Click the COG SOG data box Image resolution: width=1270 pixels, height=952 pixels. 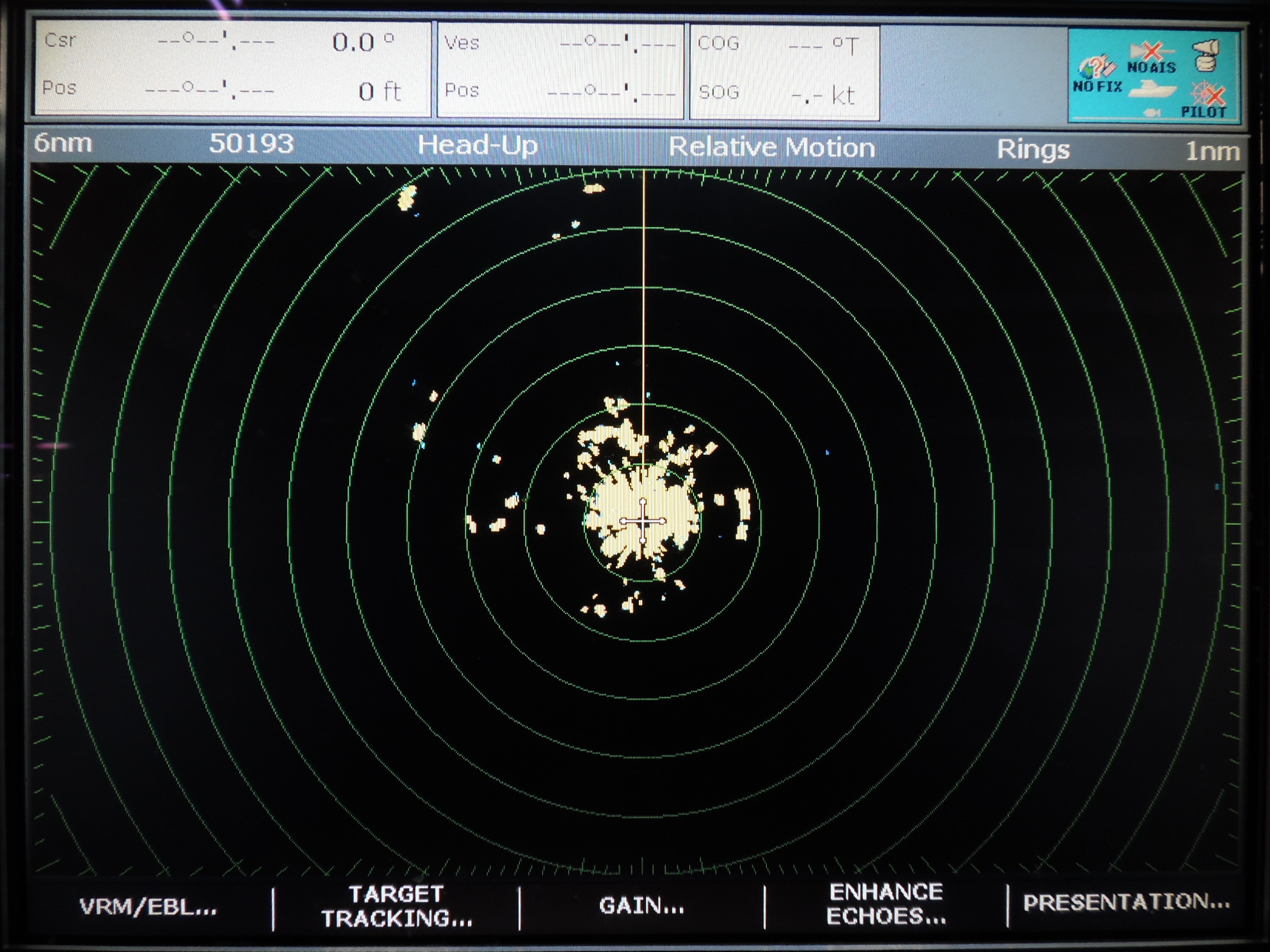784,72
